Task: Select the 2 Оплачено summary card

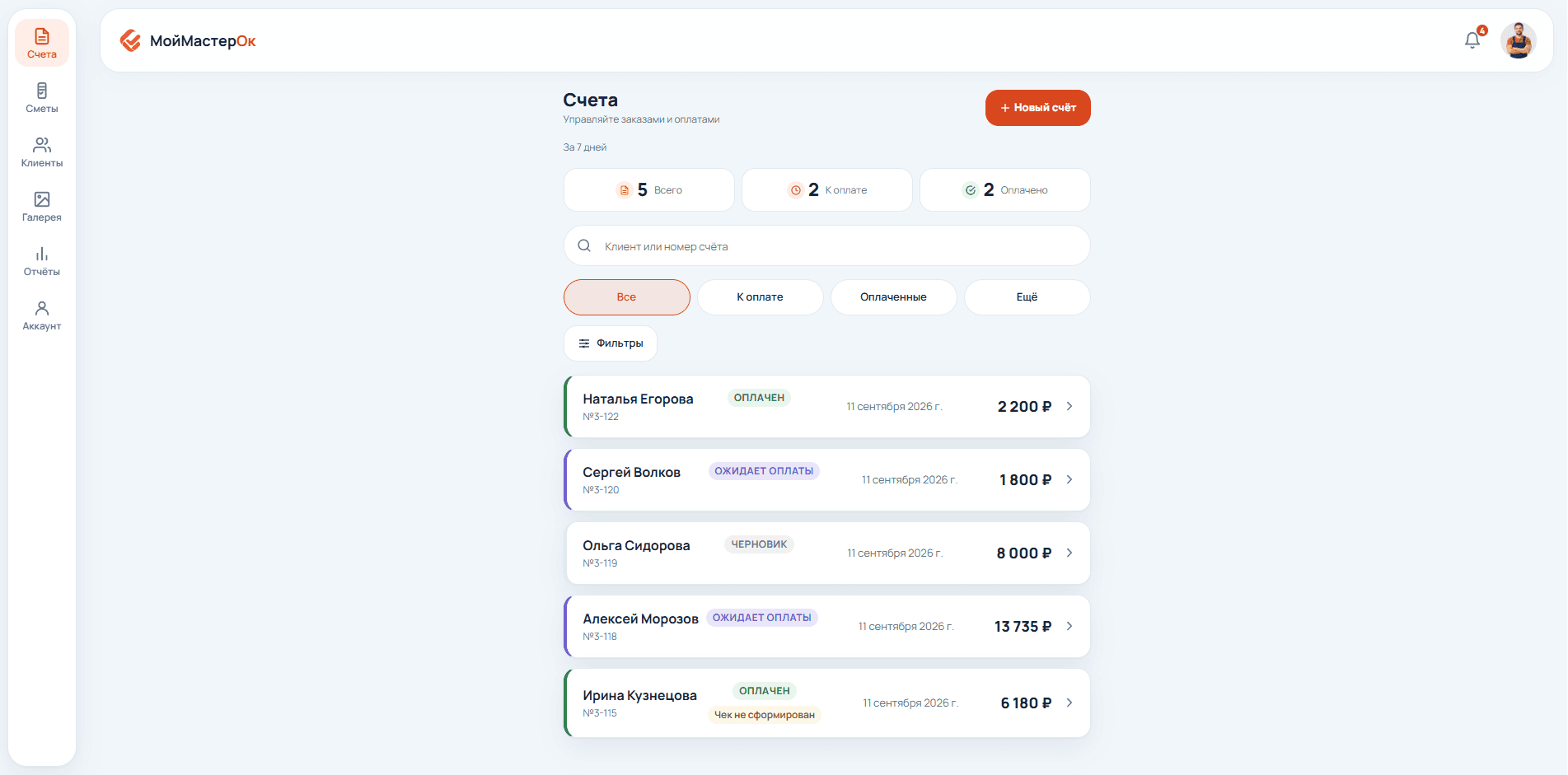Action: pyautogui.click(x=1005, y=190)
